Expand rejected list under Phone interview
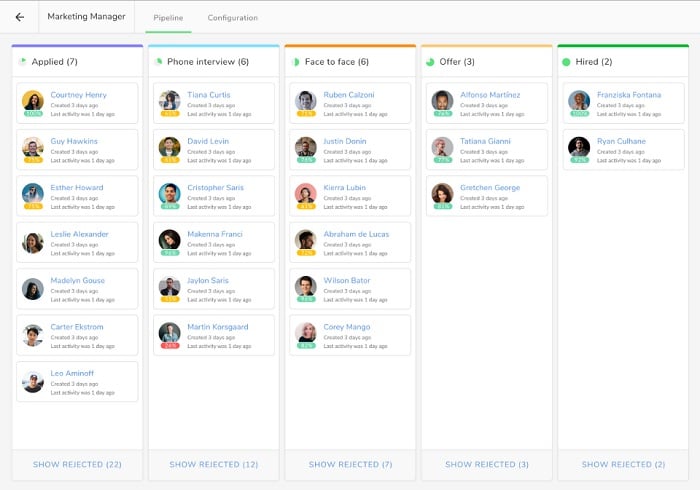 pos(213,464)
